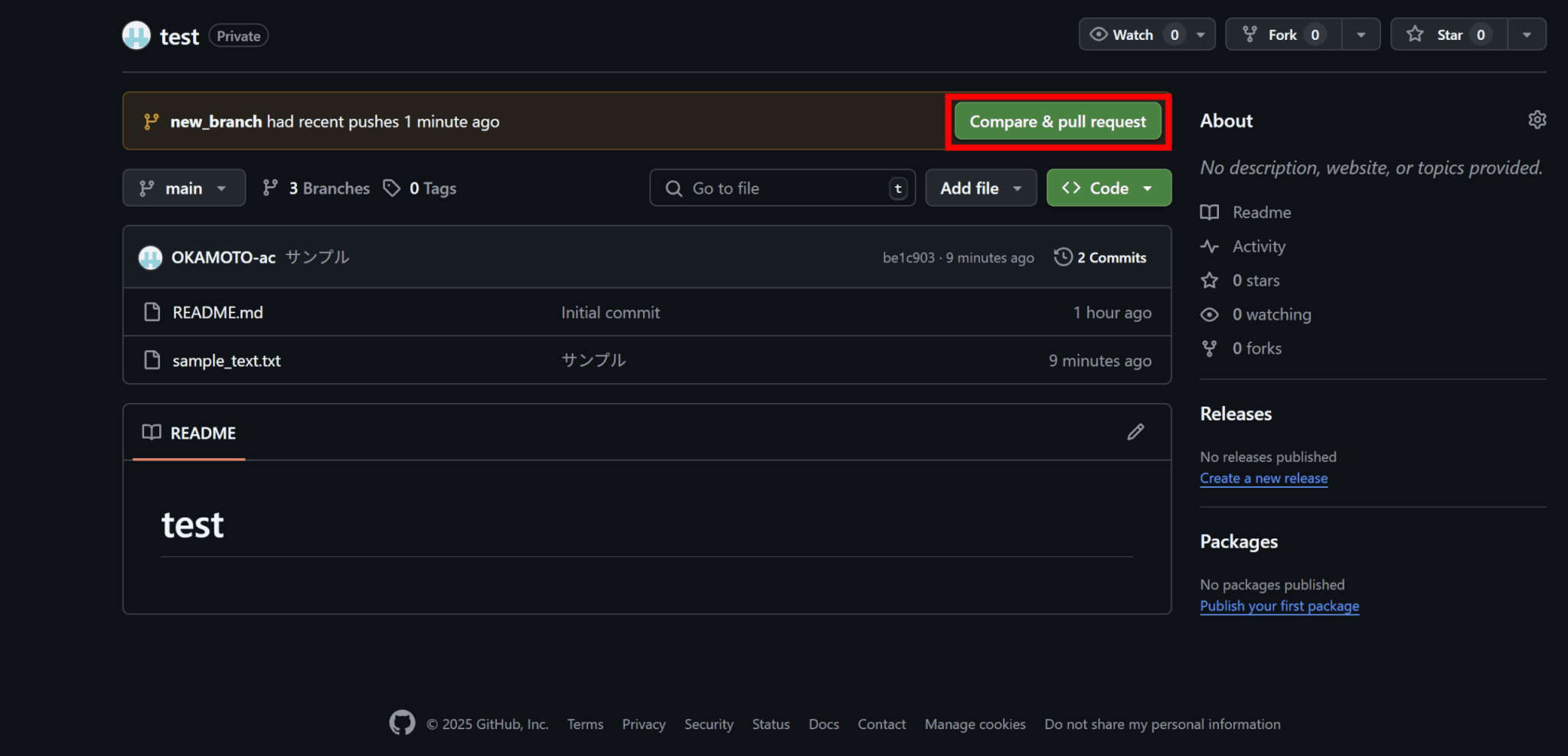Expand the Add file dropdown

(981, 188)
